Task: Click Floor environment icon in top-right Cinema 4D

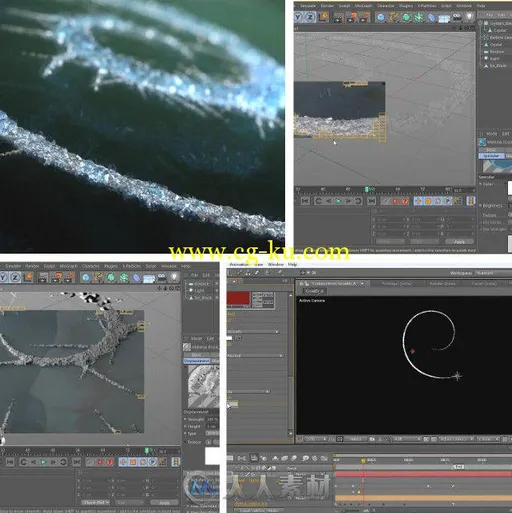Action: pos(444,18)
